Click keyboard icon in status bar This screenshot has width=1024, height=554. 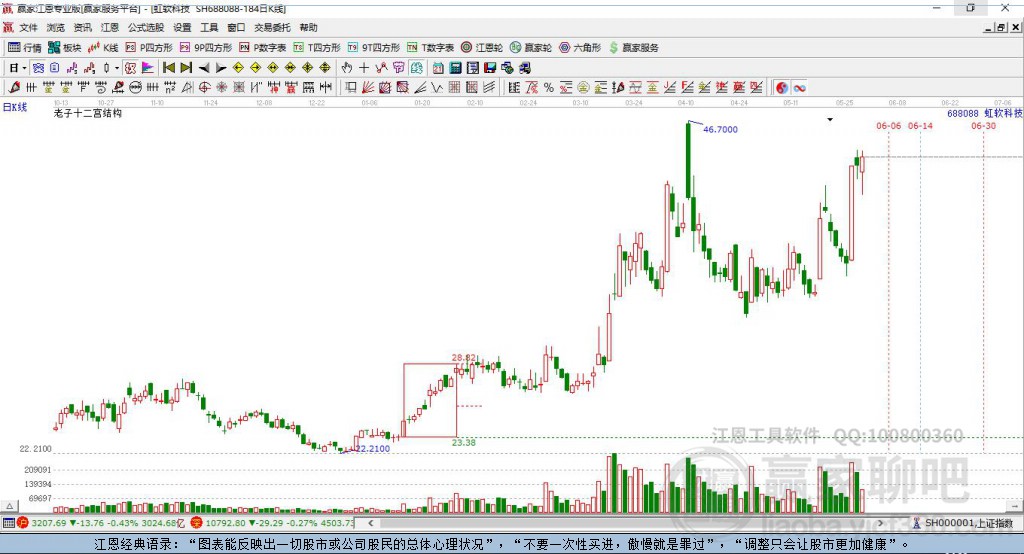click(8, 523)
